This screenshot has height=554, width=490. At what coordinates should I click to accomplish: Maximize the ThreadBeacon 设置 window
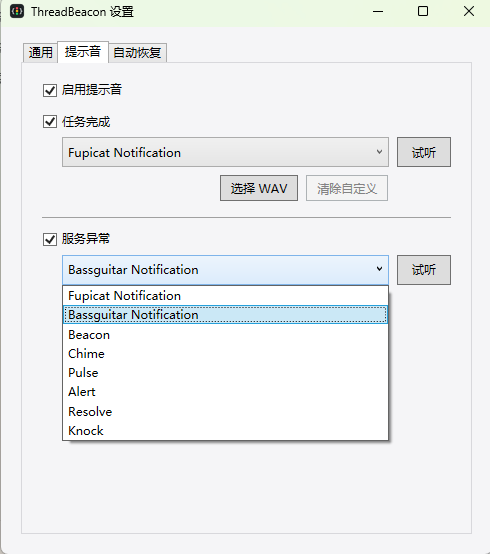point(423,11)
